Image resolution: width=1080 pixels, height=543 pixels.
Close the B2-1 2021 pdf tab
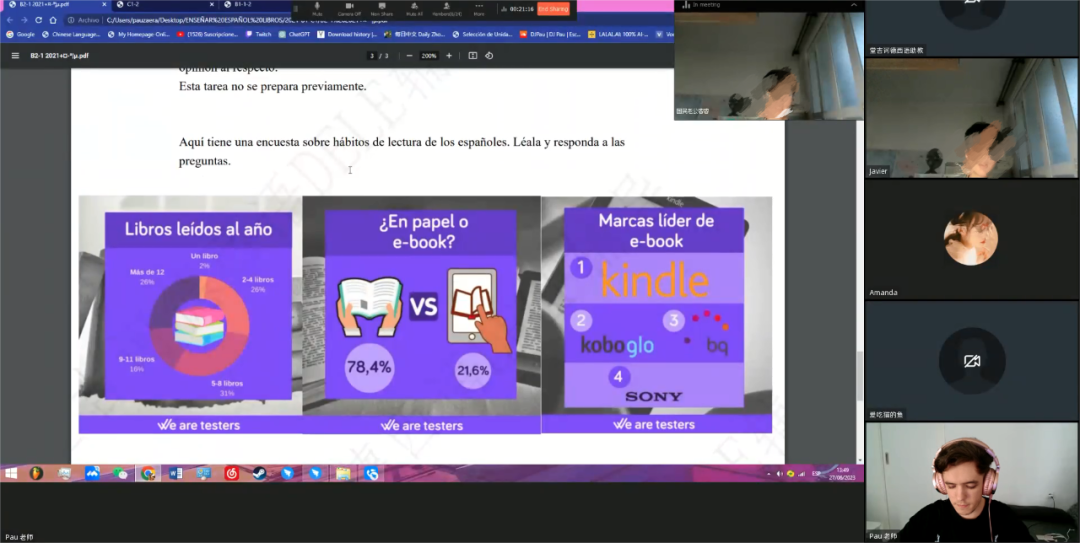pyautogui.click(x=104, y=4)
